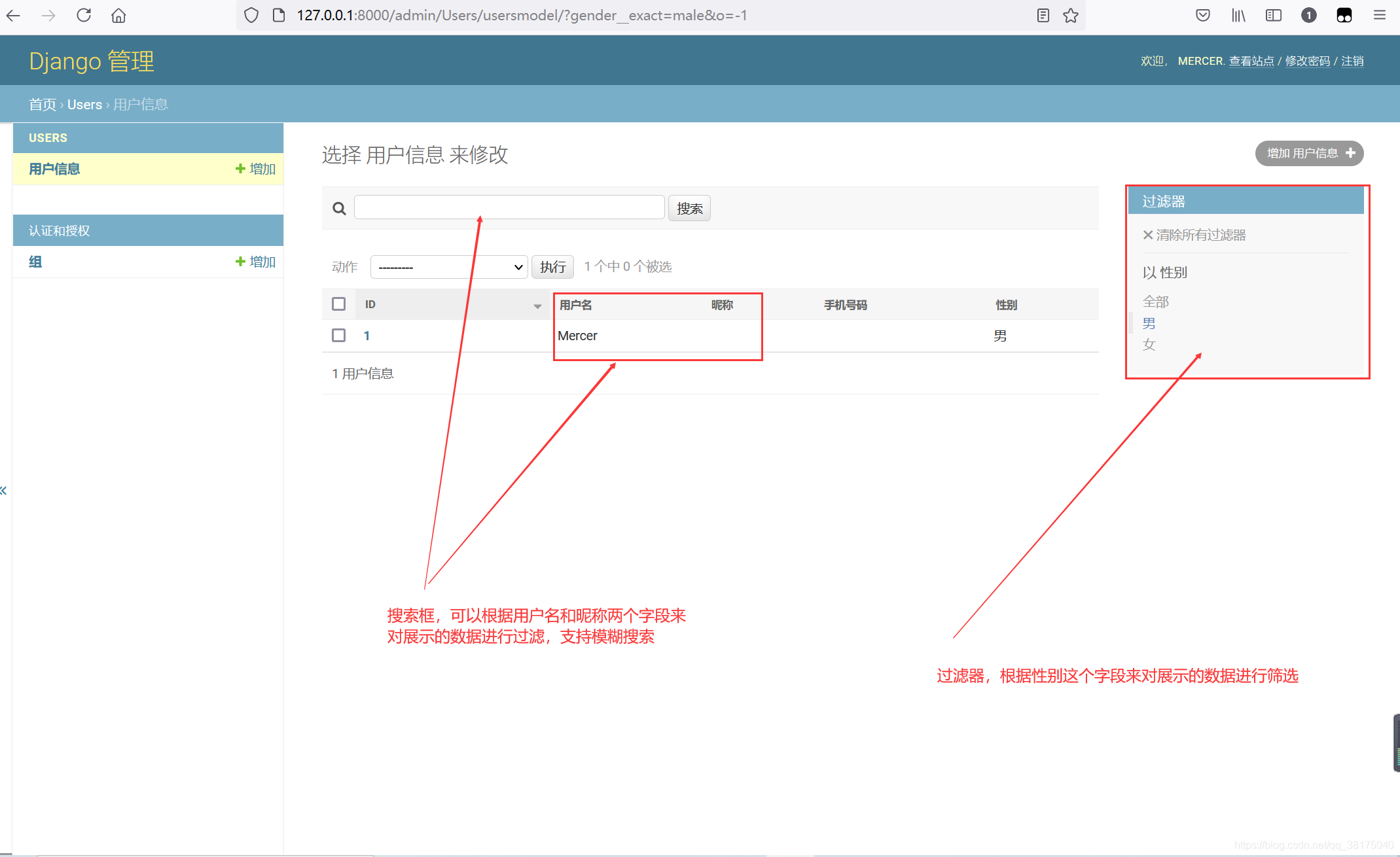Open browser home page icon
The height and width of the screenshot is (857, 1400).
coord(118,15)
